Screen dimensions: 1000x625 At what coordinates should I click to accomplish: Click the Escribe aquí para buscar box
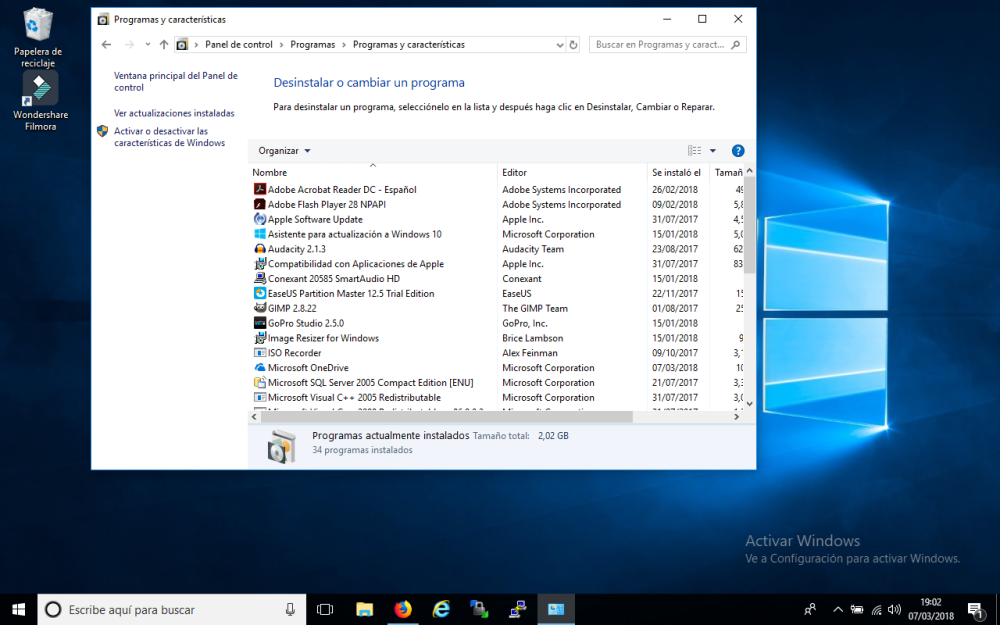(172, 610)
